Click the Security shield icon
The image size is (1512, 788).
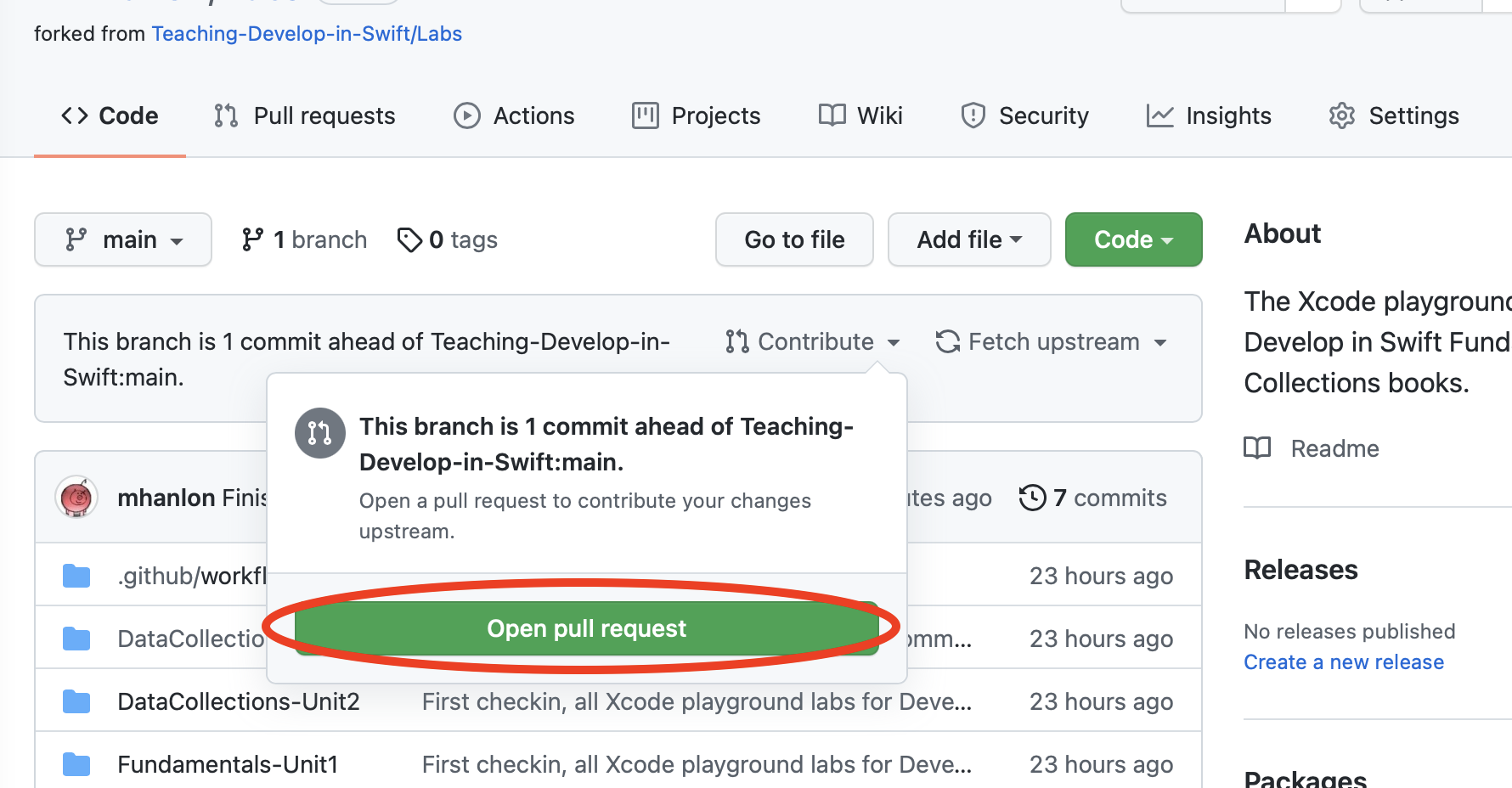click(x=973, y=115)
